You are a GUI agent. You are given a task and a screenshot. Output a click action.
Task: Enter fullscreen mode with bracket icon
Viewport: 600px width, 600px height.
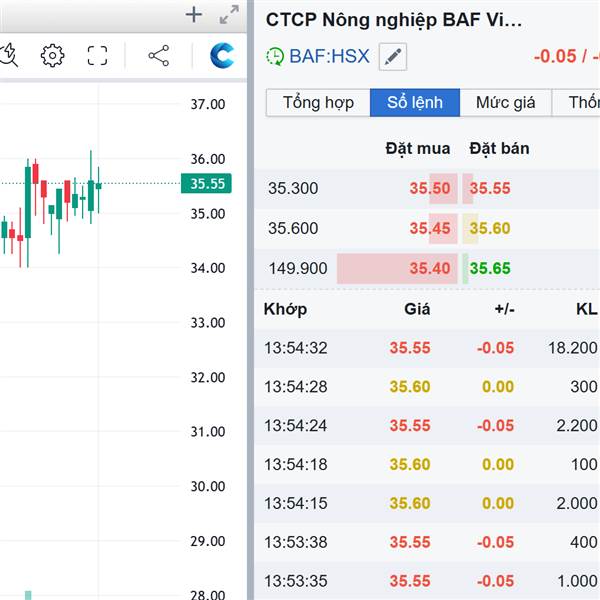coord(97,56)
